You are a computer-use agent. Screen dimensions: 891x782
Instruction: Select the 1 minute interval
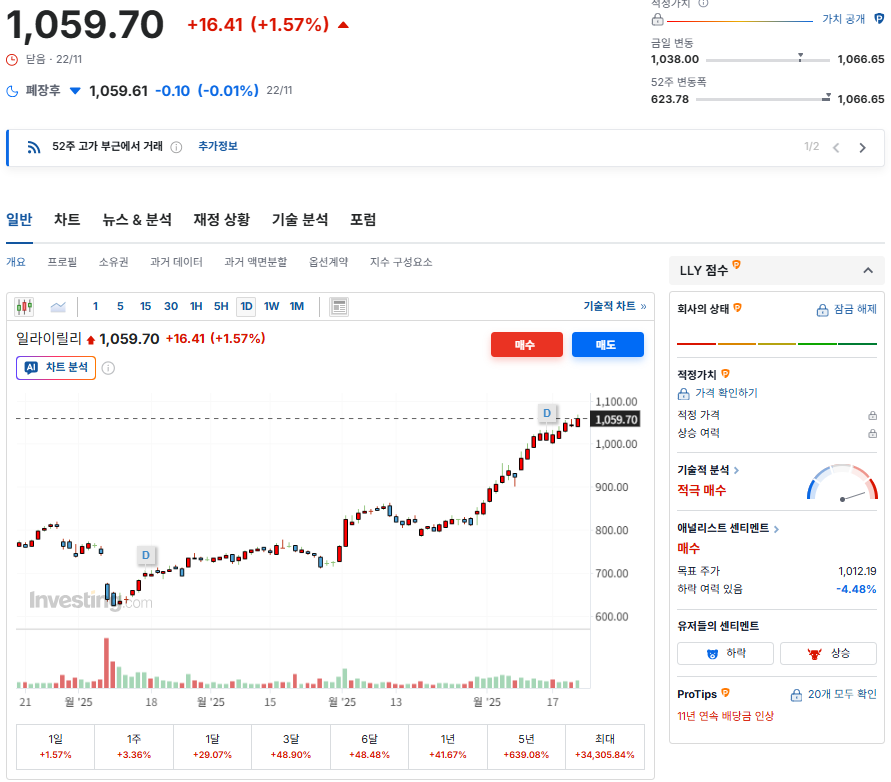coord(95,306)
